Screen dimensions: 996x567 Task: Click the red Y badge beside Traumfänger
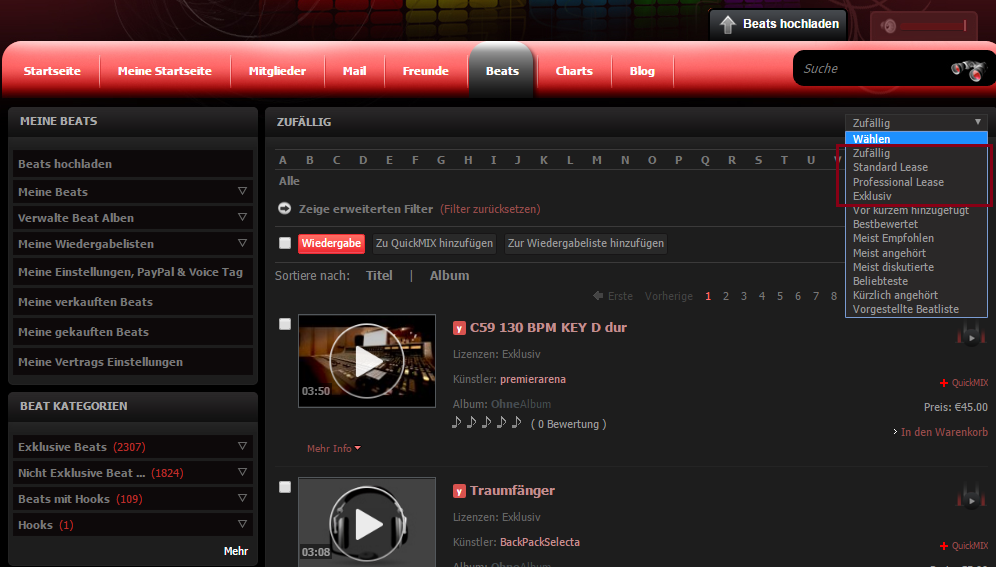(x=459, y=491)
